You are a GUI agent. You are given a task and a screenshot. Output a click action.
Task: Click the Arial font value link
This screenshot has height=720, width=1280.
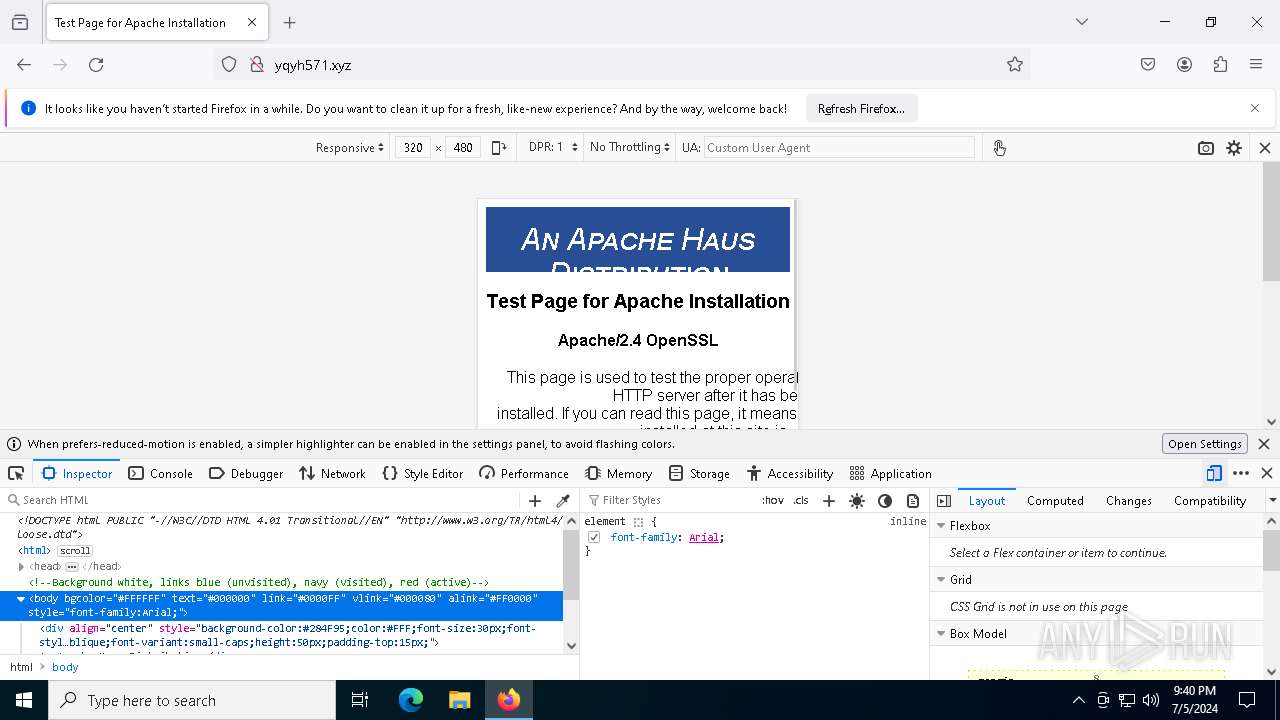click(704, 537)
